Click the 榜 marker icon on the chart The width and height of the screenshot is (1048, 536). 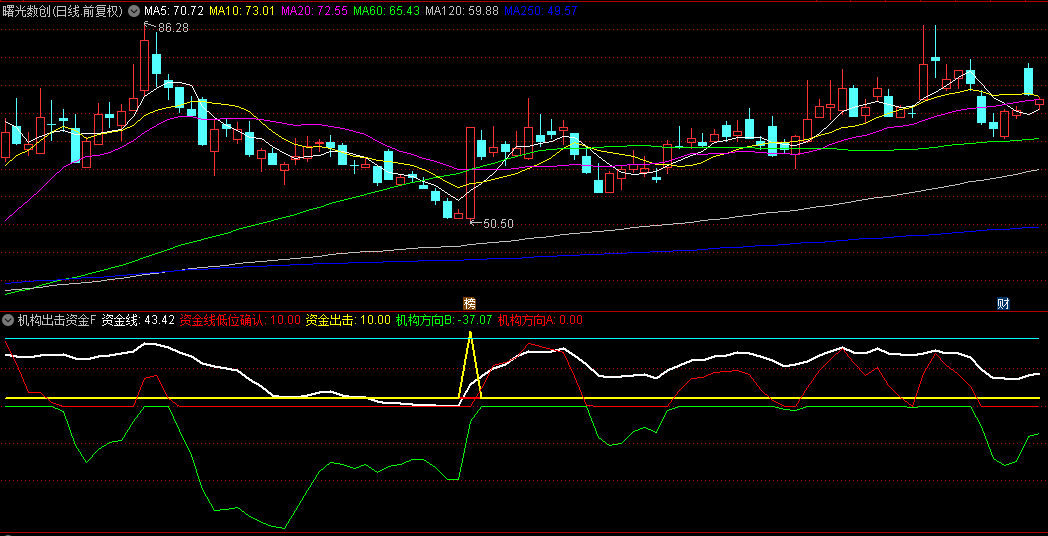tap(470, 303)
